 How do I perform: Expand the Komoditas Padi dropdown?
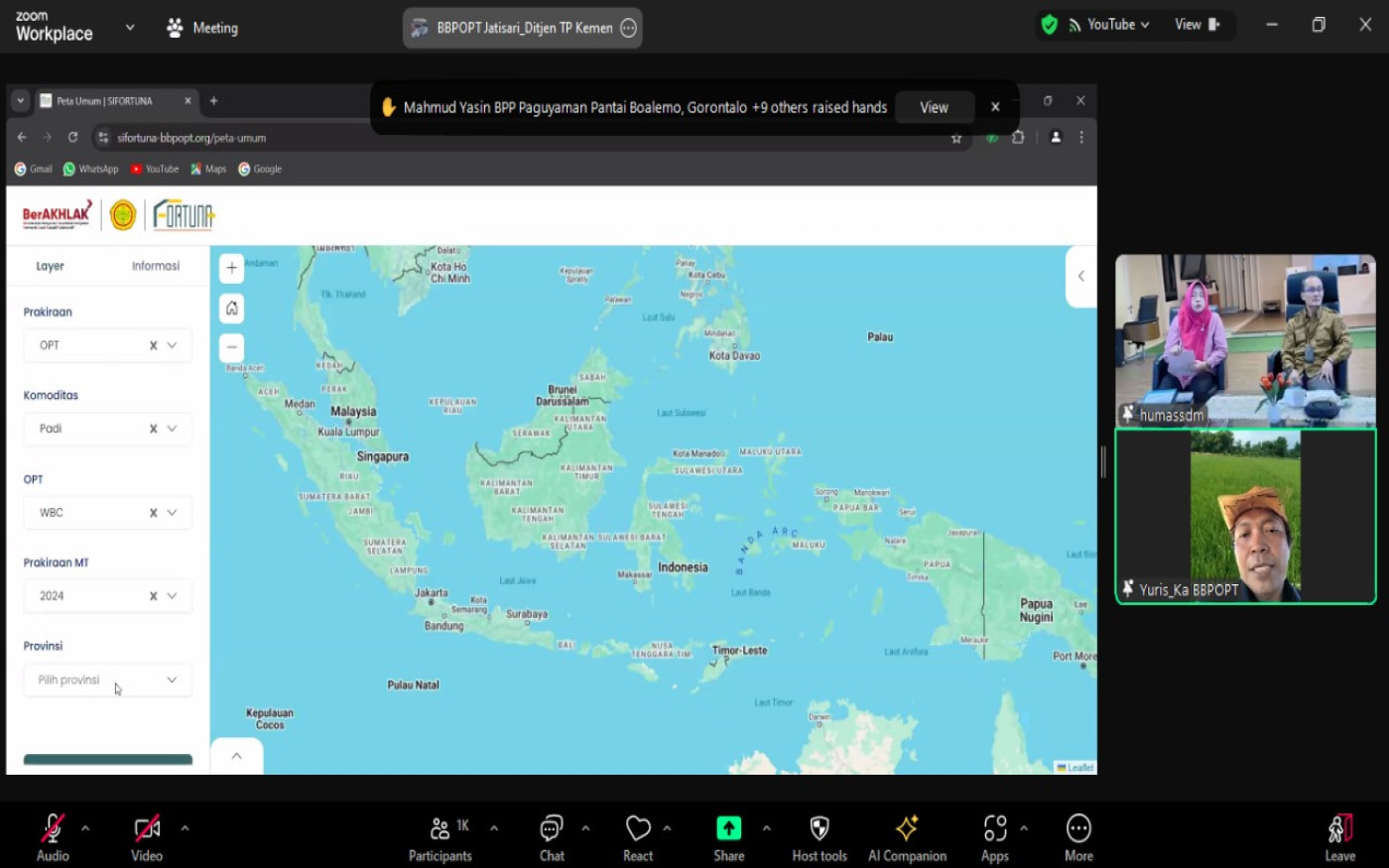coord(172,429)
